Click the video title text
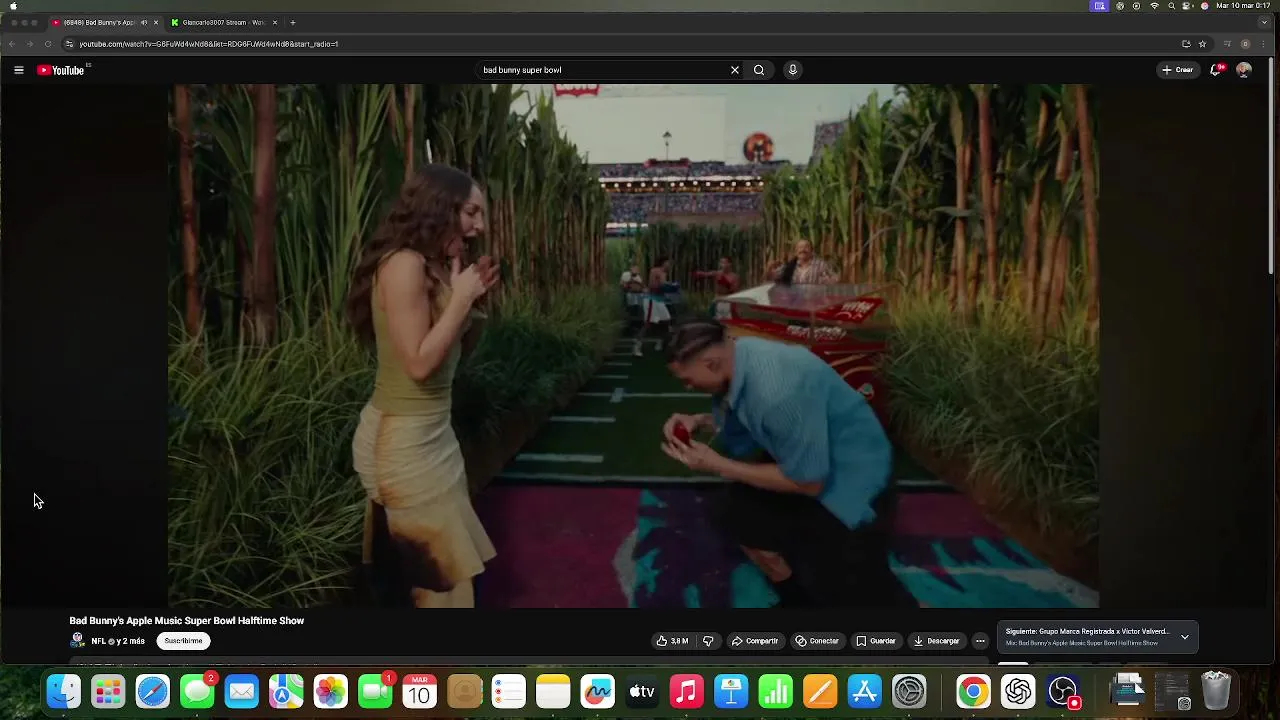1280x720 pixels. click(187, 621)
